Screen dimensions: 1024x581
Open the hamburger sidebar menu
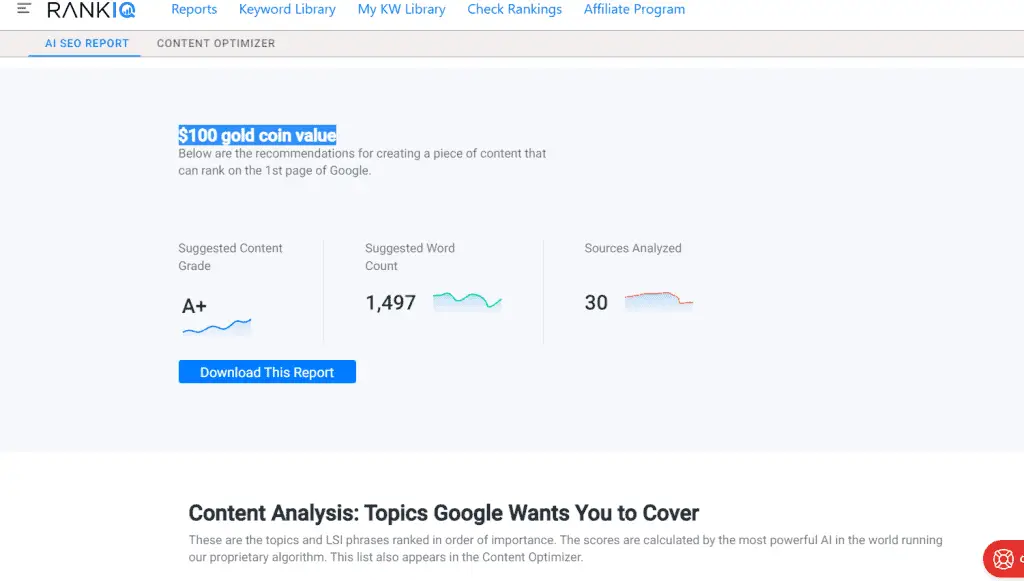[x=24, y=9]
